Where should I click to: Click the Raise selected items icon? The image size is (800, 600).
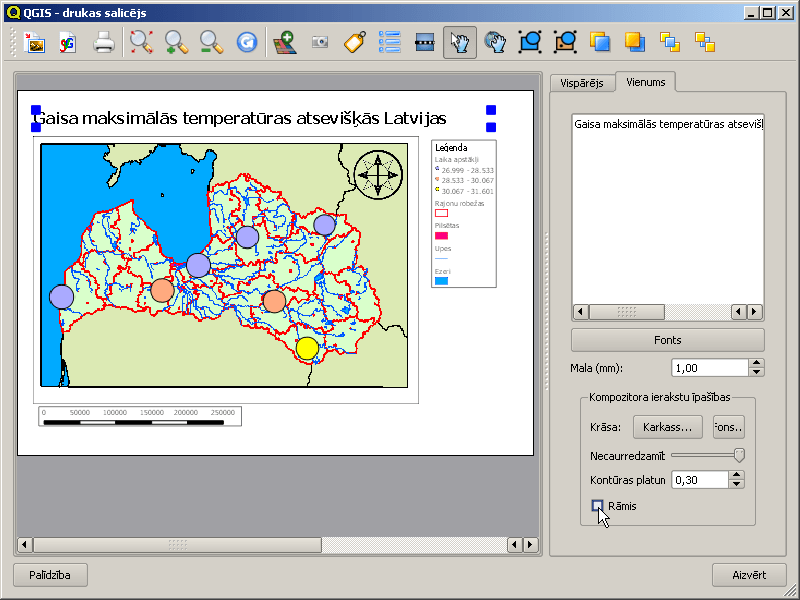pyautogui.click(x=600, y=42)
